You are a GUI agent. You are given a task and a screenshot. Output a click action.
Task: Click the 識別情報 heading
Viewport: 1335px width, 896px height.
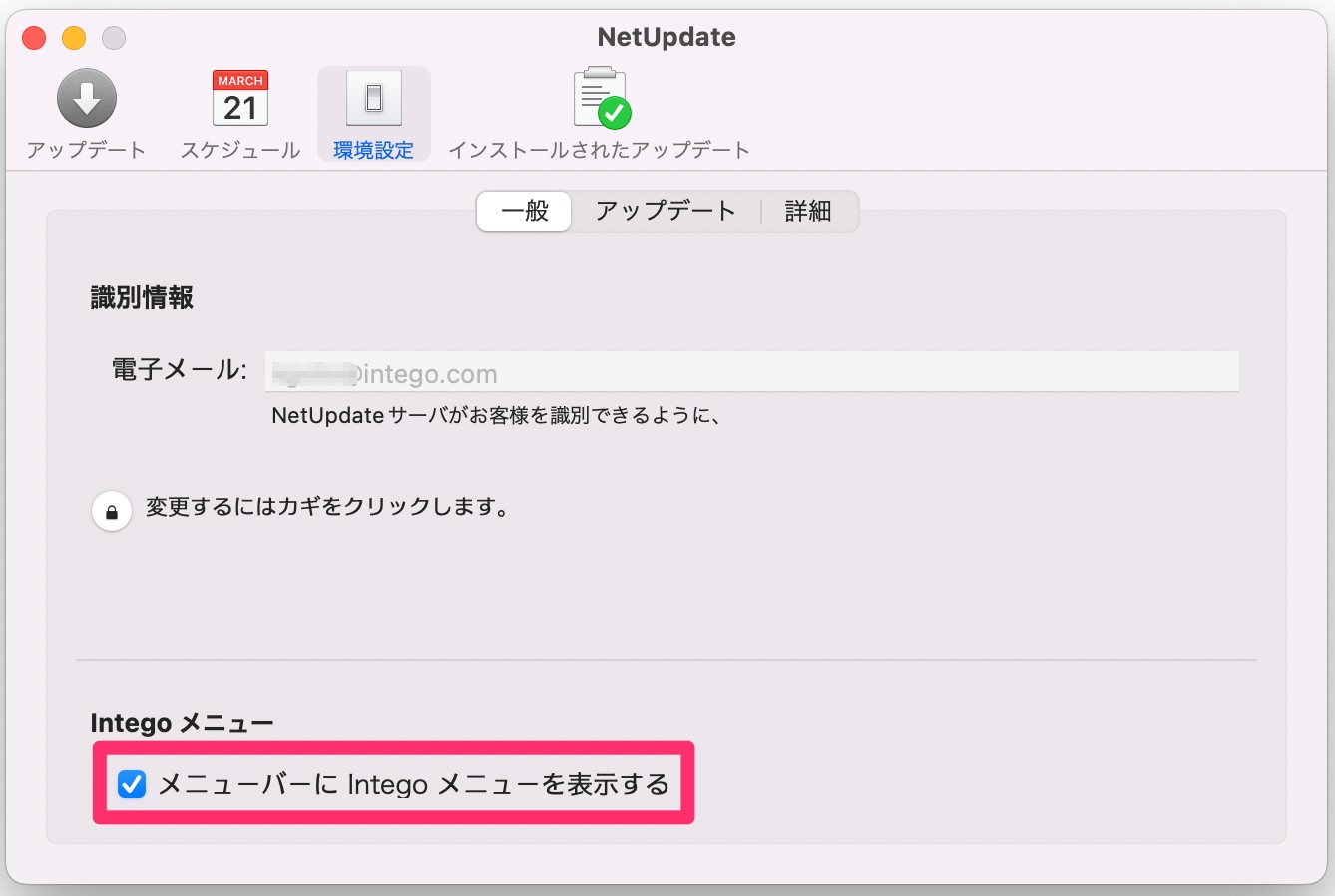[x=142, y=297]
